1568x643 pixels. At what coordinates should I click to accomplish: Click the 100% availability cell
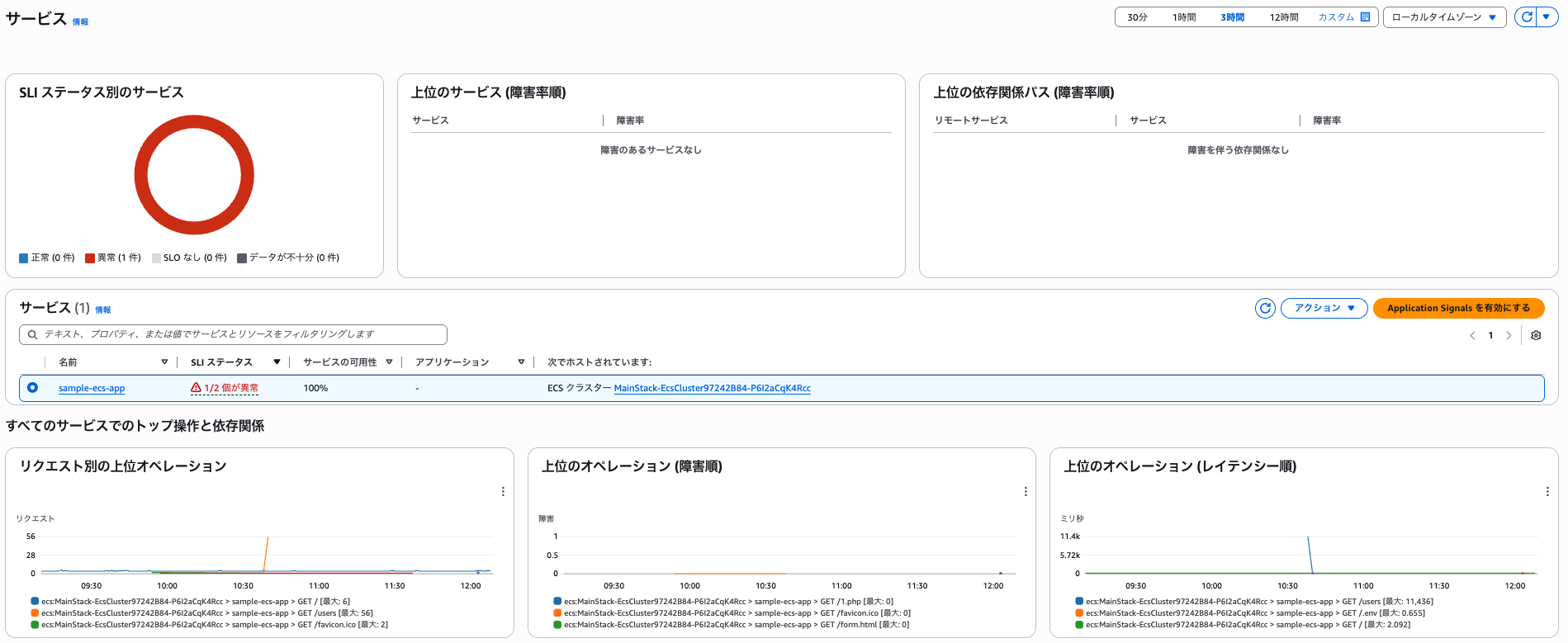(x=315, y=388)
